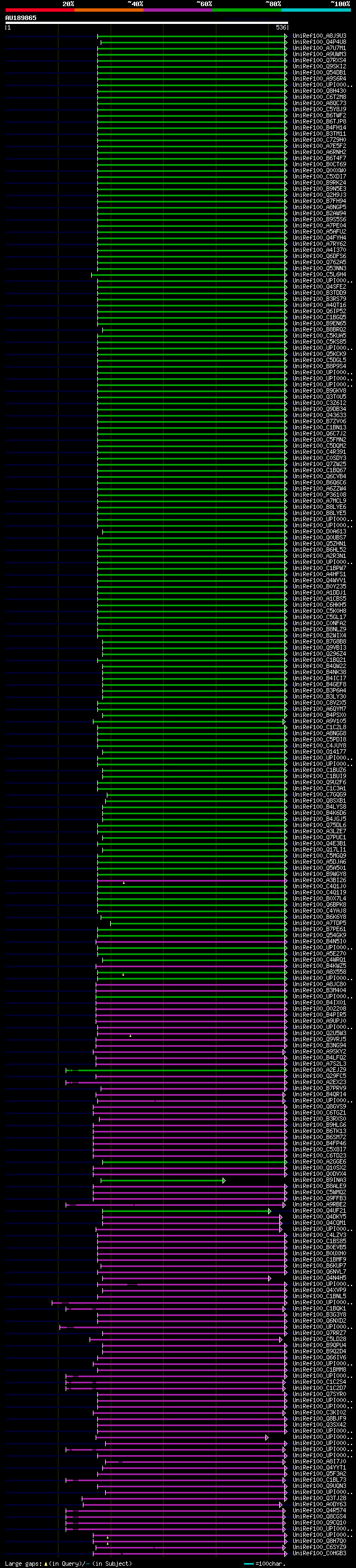Select the UniRef100_B6TWF2 label

(319, 115)
